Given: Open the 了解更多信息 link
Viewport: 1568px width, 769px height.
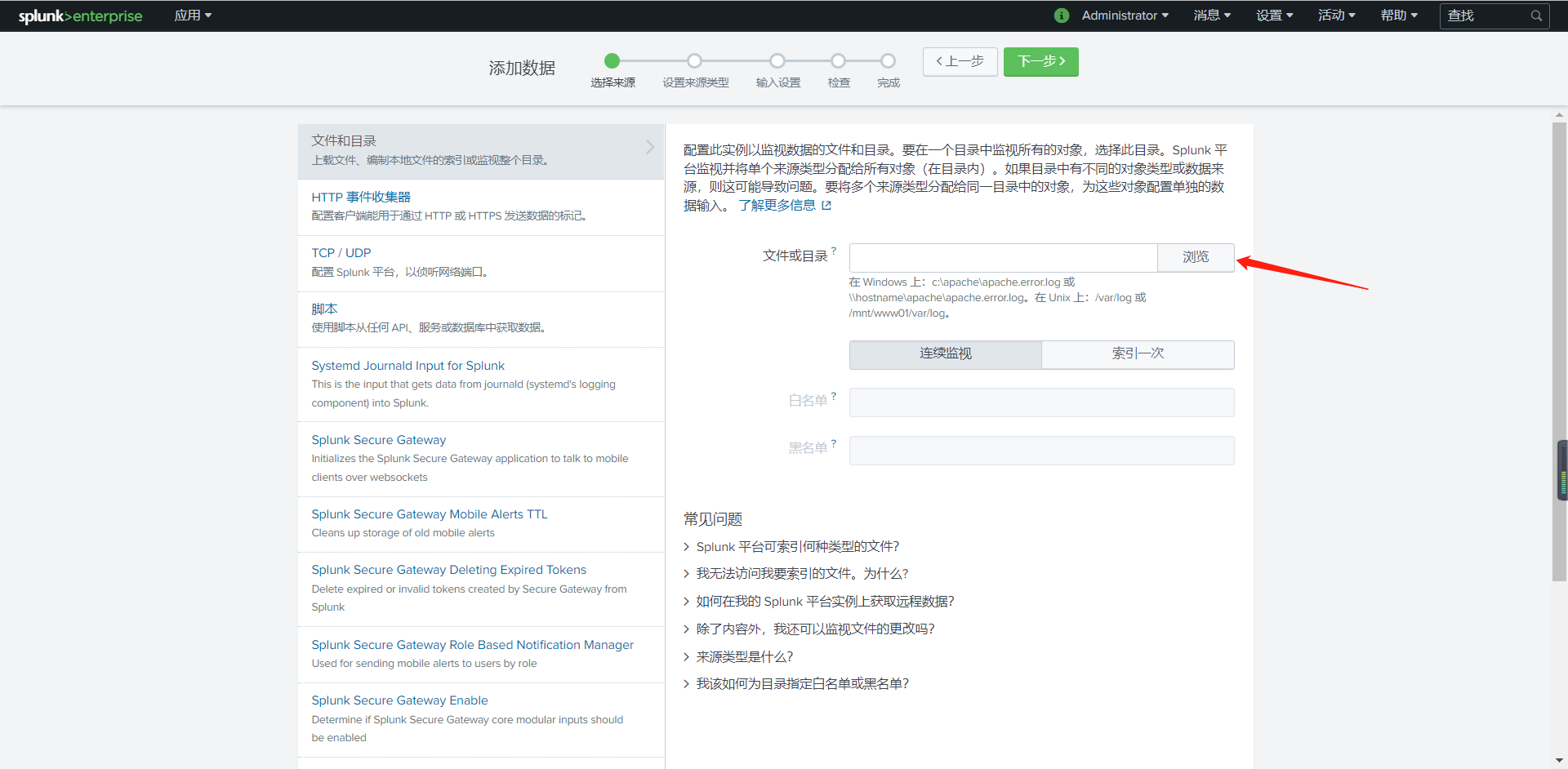Looking at the screenshot, I should 777,206.
